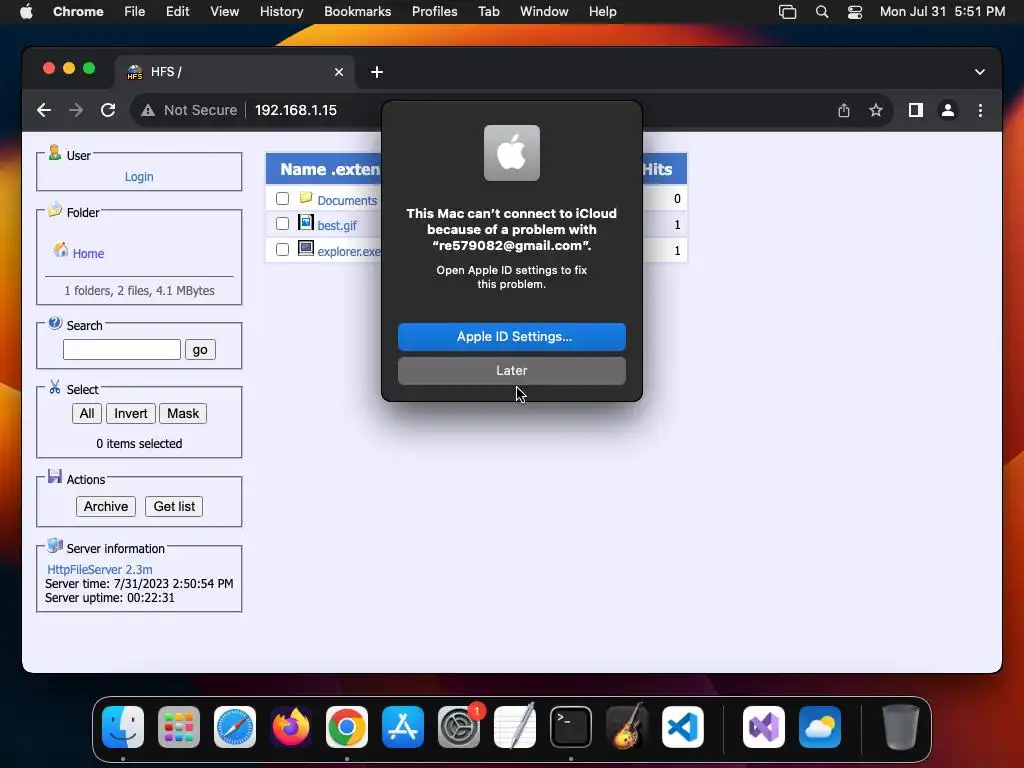The width and height of the screenshot is (1024, 768).
Task: Click the Mask selection button
Action: [x=183, y=413]
